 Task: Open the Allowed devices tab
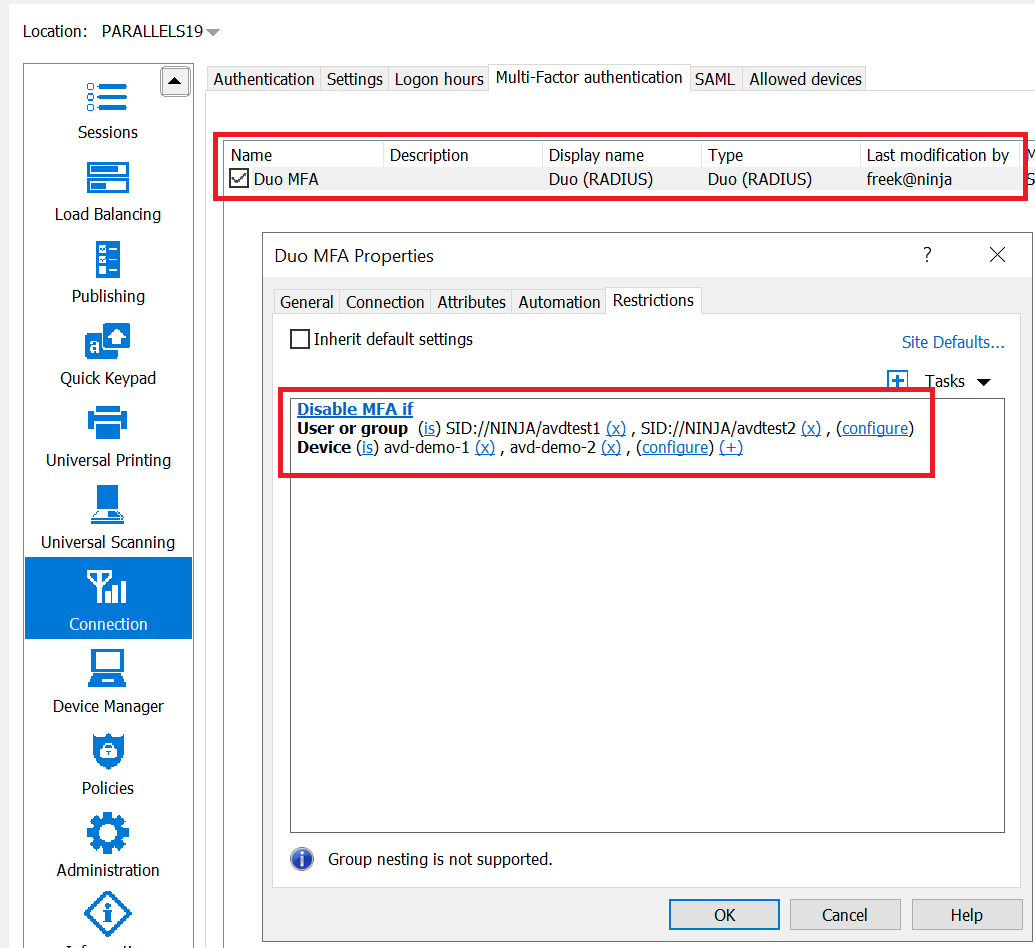805,79
